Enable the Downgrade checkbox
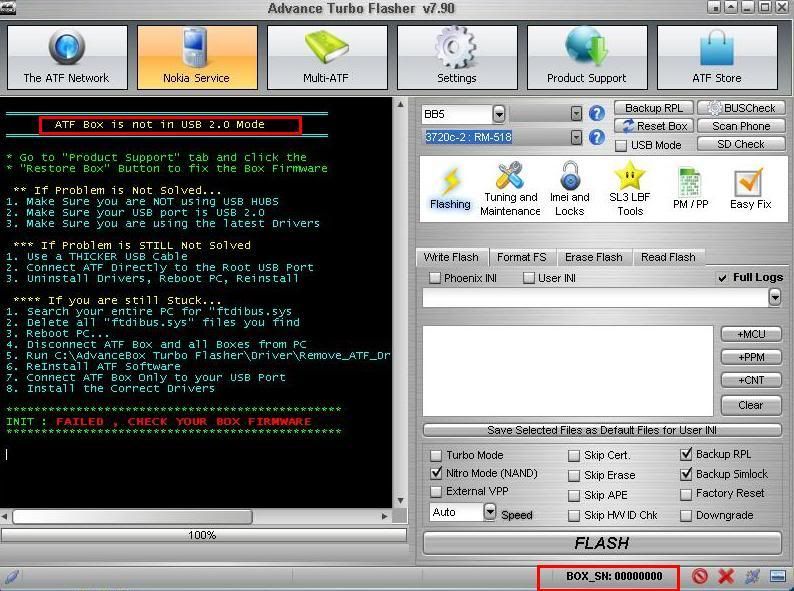794x591 pixels. click(686, 516)
